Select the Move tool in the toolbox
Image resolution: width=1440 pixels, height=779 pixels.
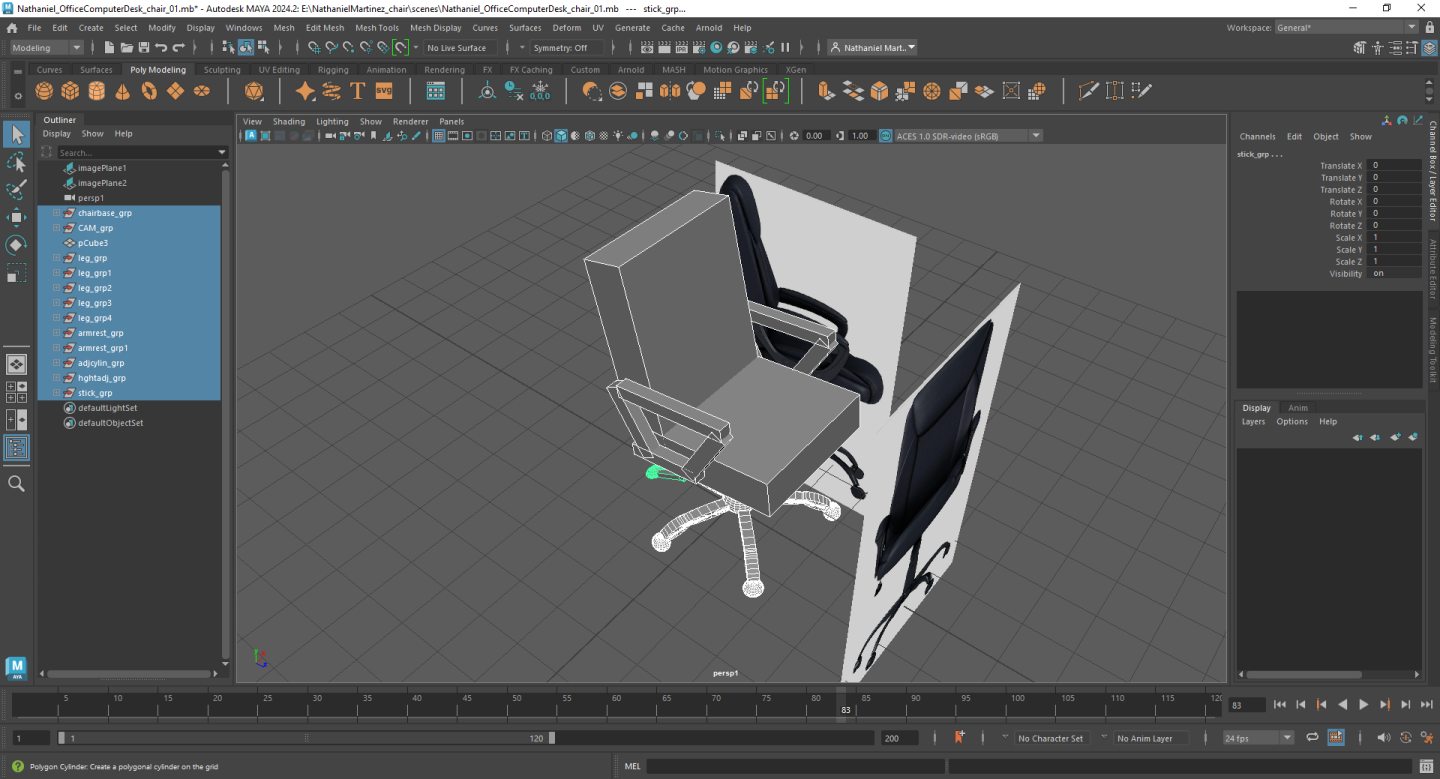(x=16, y=217)
